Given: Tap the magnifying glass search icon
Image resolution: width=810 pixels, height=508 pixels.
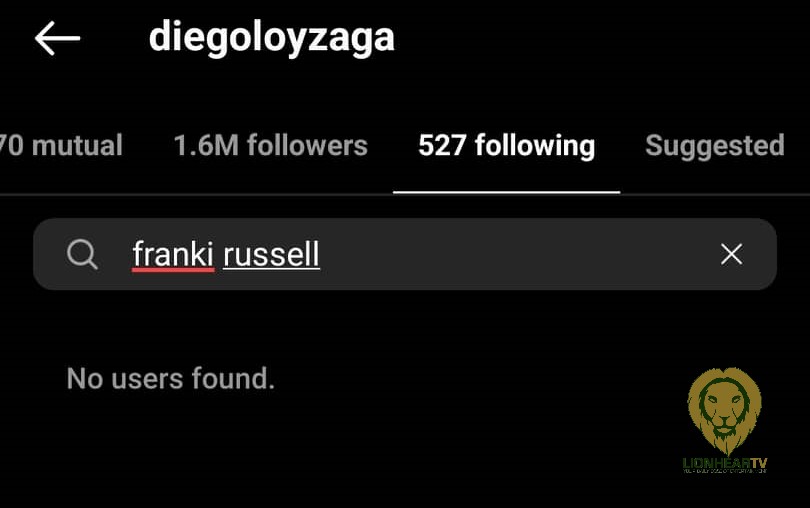Looking at the screenshot, I should (82, 254).
